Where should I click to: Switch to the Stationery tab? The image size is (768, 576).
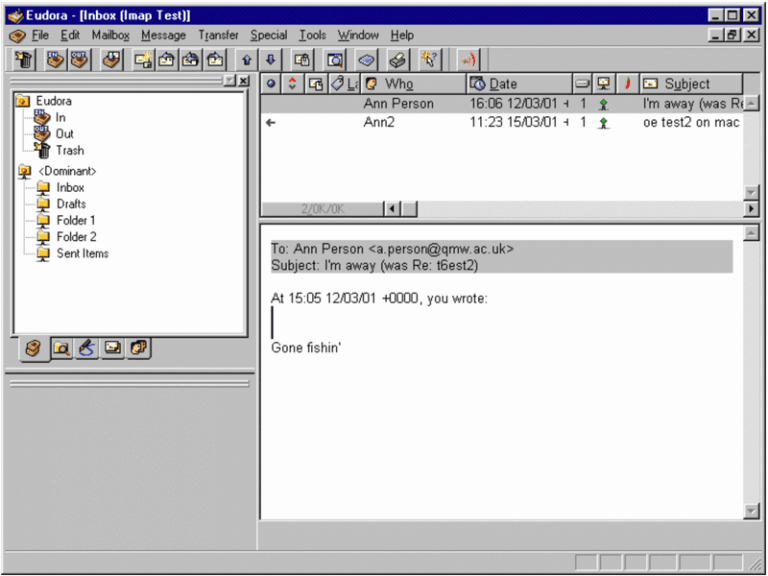click(x=113, y=348)
